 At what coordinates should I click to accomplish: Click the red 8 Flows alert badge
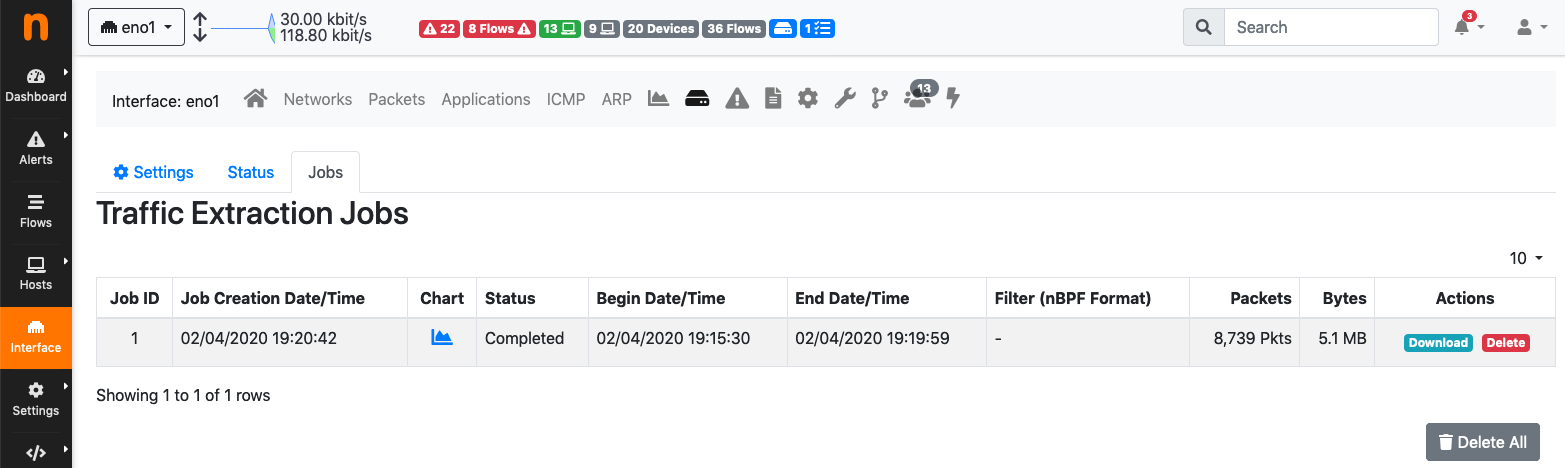click(499, 29)
